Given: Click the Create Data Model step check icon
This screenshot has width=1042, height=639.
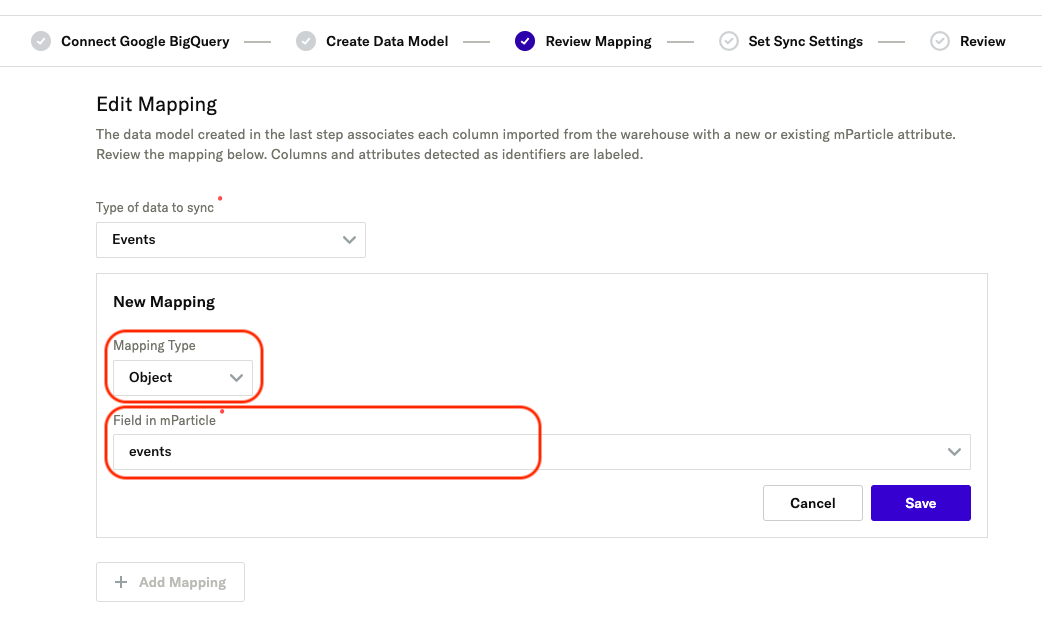Looking at the screenshot, I should click(306, 41).
